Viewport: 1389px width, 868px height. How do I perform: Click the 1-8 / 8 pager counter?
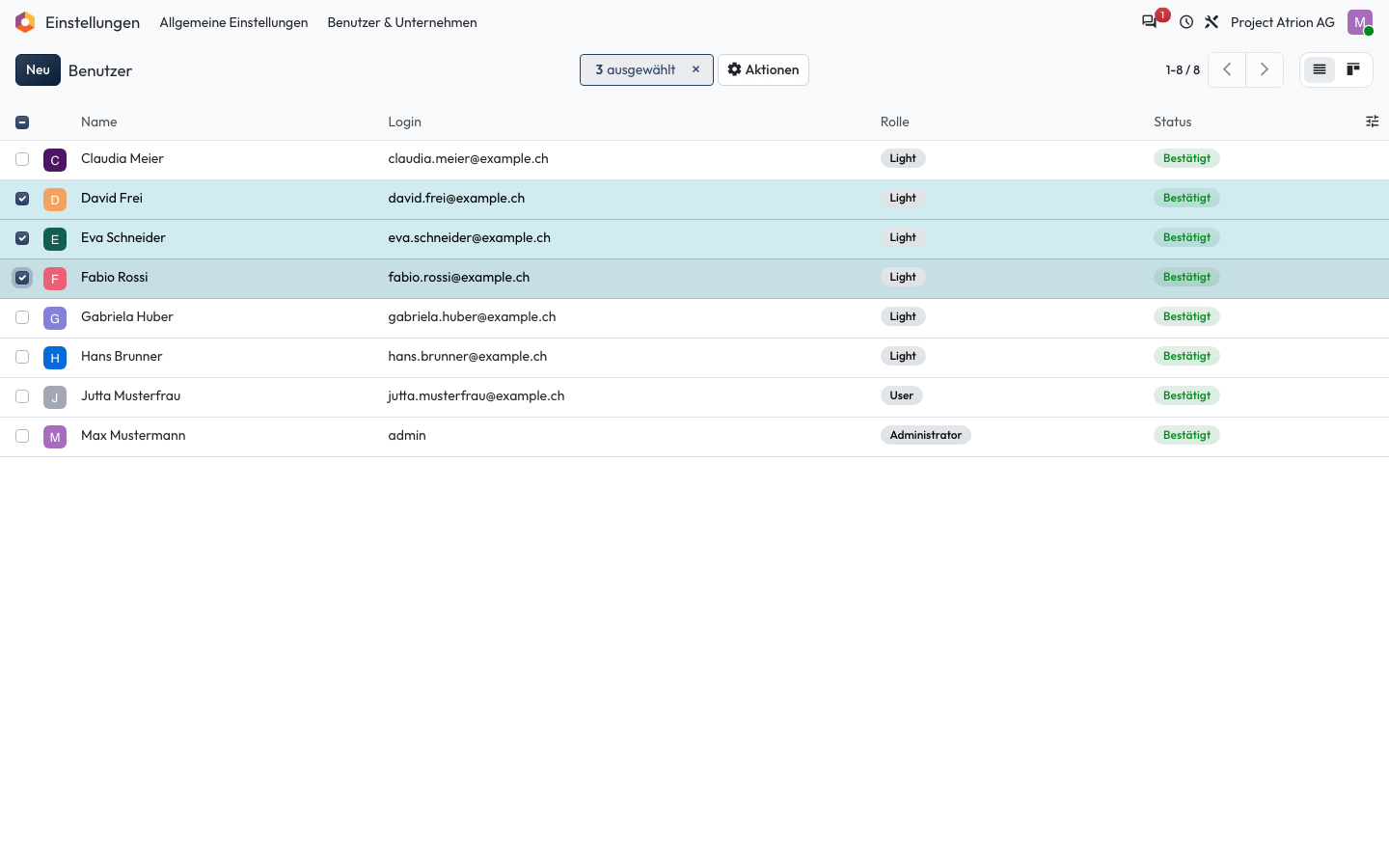[1183, 69]
